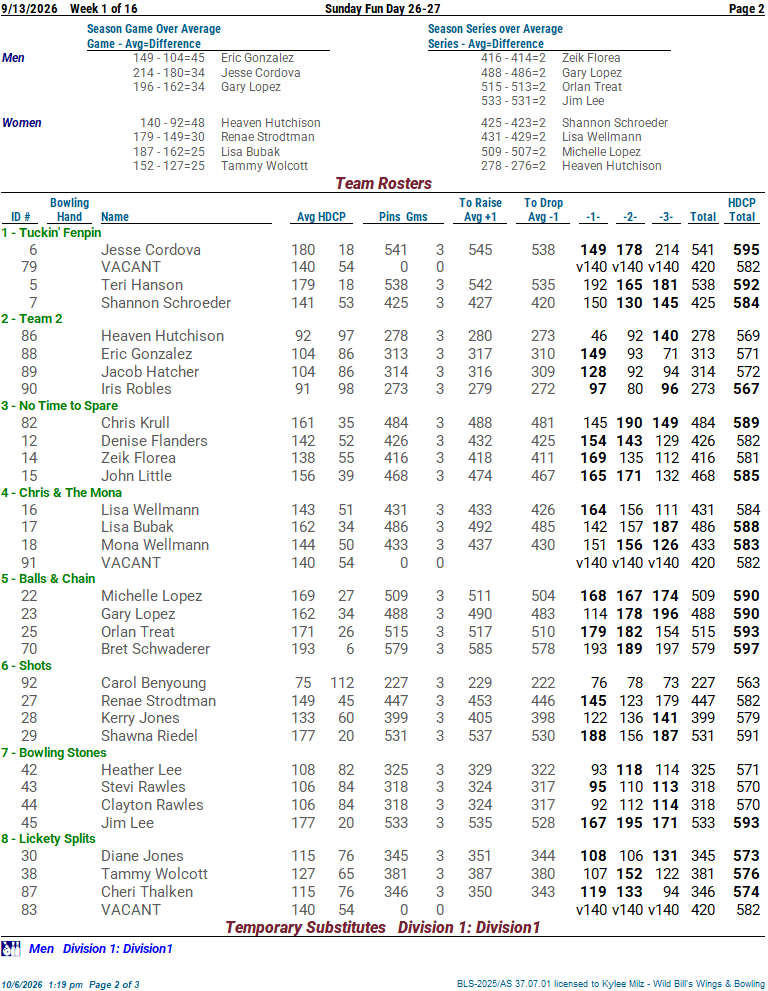
Task: Click '140 - 92=48' women's game difference
Action: [x=173, y=123]
